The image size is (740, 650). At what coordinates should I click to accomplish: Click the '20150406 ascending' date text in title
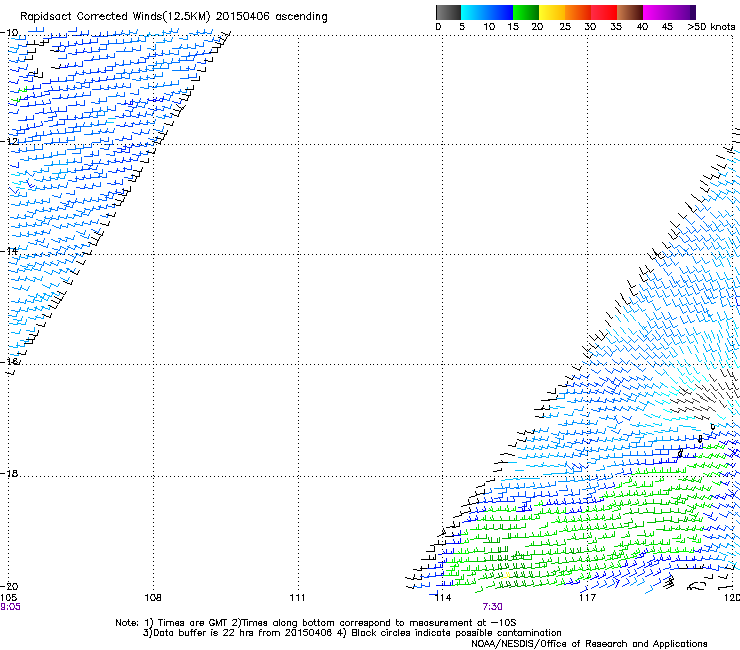271,17
